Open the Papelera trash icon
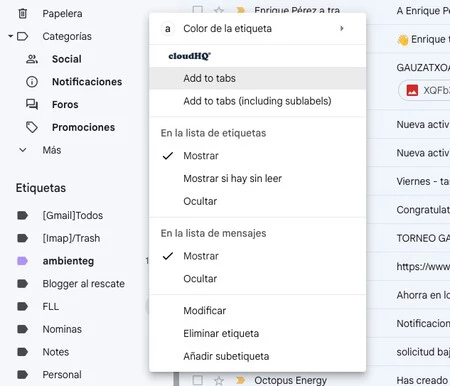This screenshot has height=386, width=450. click(x=23, y=14)
